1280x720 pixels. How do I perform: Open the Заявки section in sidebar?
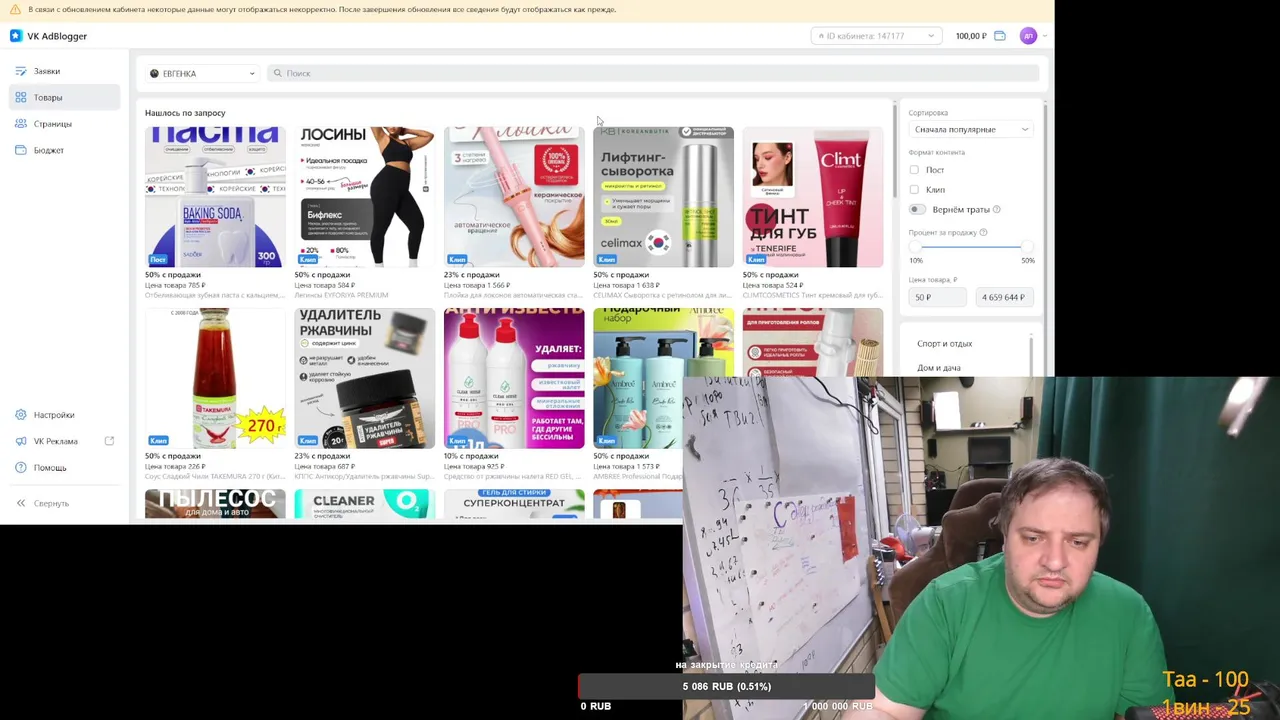[66, 71]
